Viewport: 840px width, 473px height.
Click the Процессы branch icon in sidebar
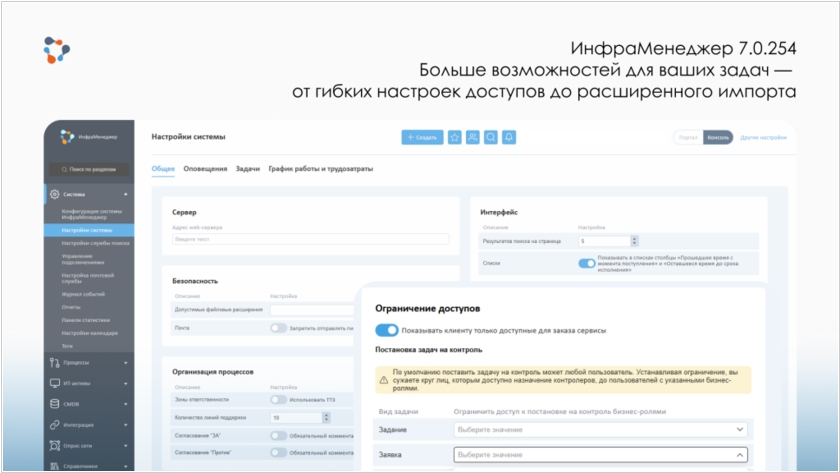click(x=55, y=363)
